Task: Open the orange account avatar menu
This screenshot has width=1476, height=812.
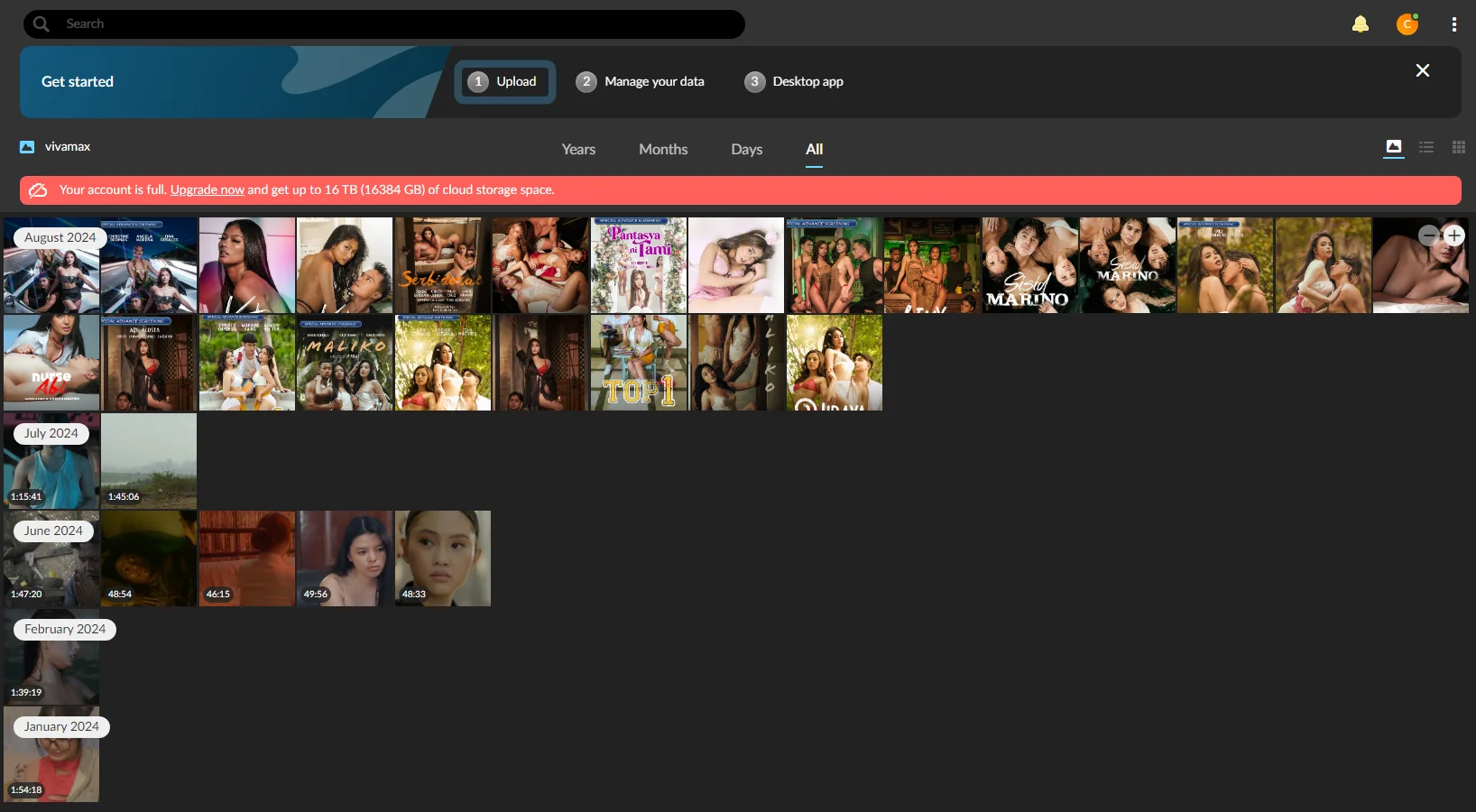Action: tap(1407, 24)
